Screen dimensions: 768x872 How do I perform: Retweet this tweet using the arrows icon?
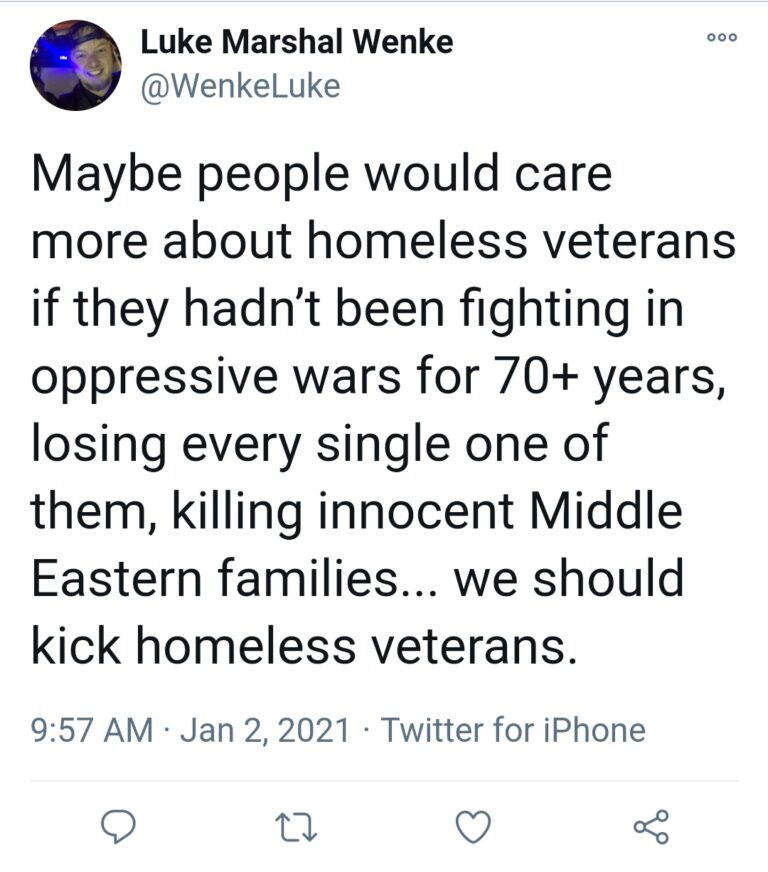pos(297,826)
